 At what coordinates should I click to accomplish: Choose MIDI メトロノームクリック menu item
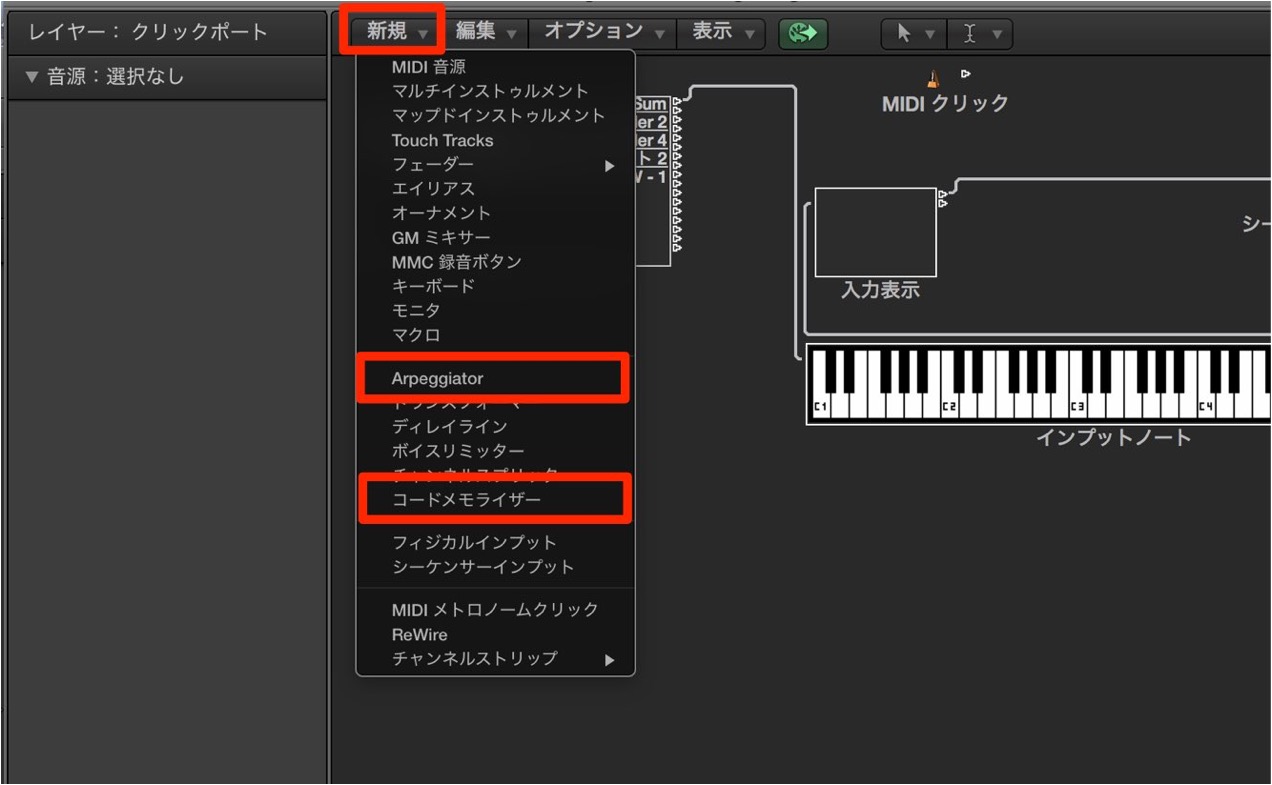point(495,610)
